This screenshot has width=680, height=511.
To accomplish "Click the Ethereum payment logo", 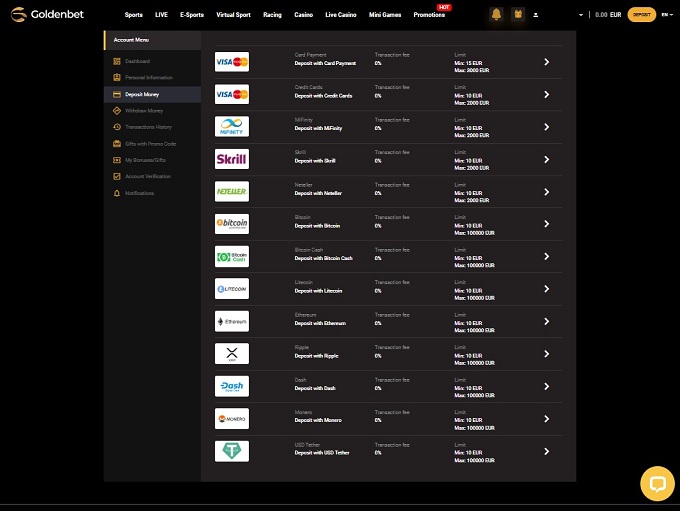I will 232,321.
